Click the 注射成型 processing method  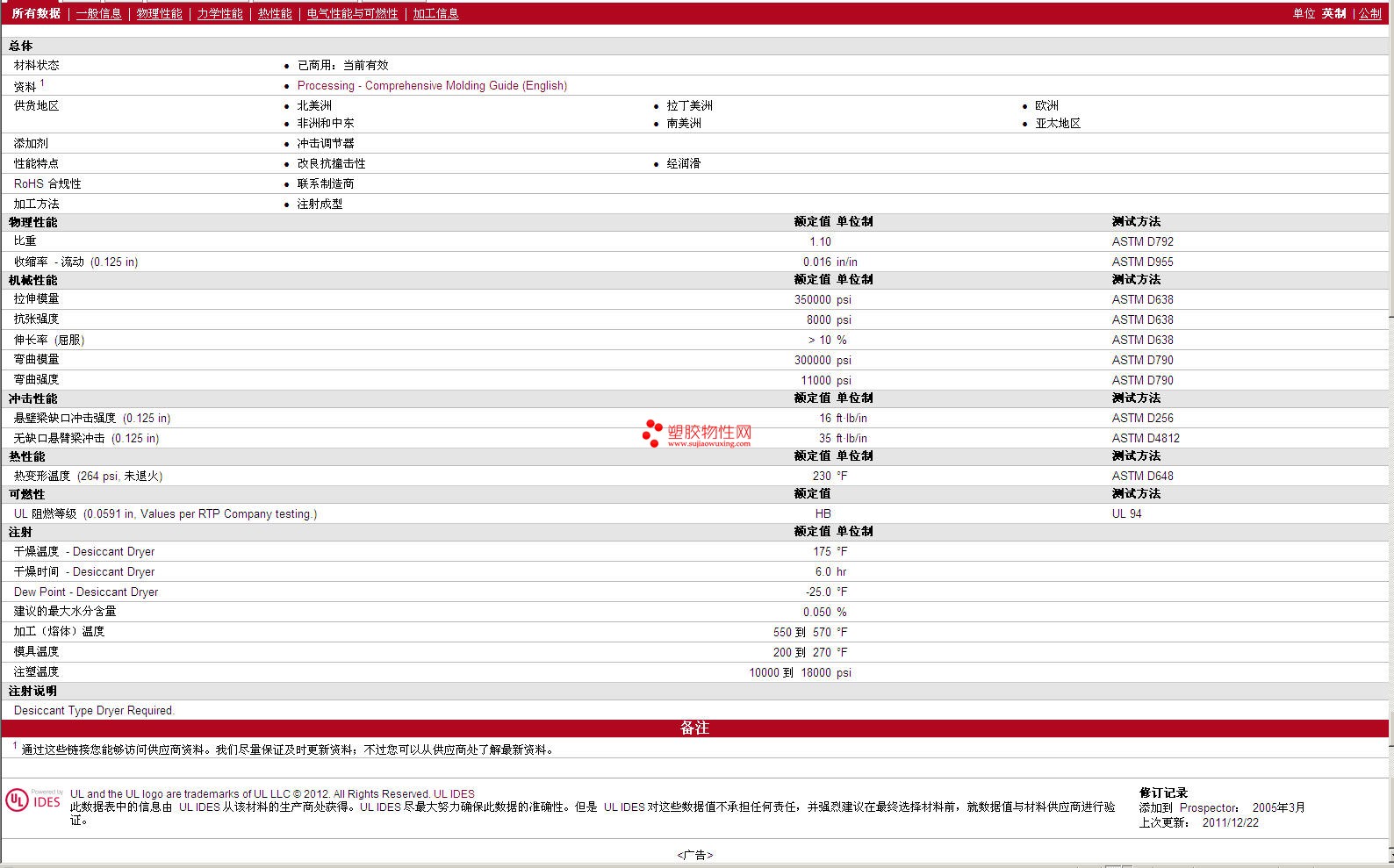click(x=320, y=204)
